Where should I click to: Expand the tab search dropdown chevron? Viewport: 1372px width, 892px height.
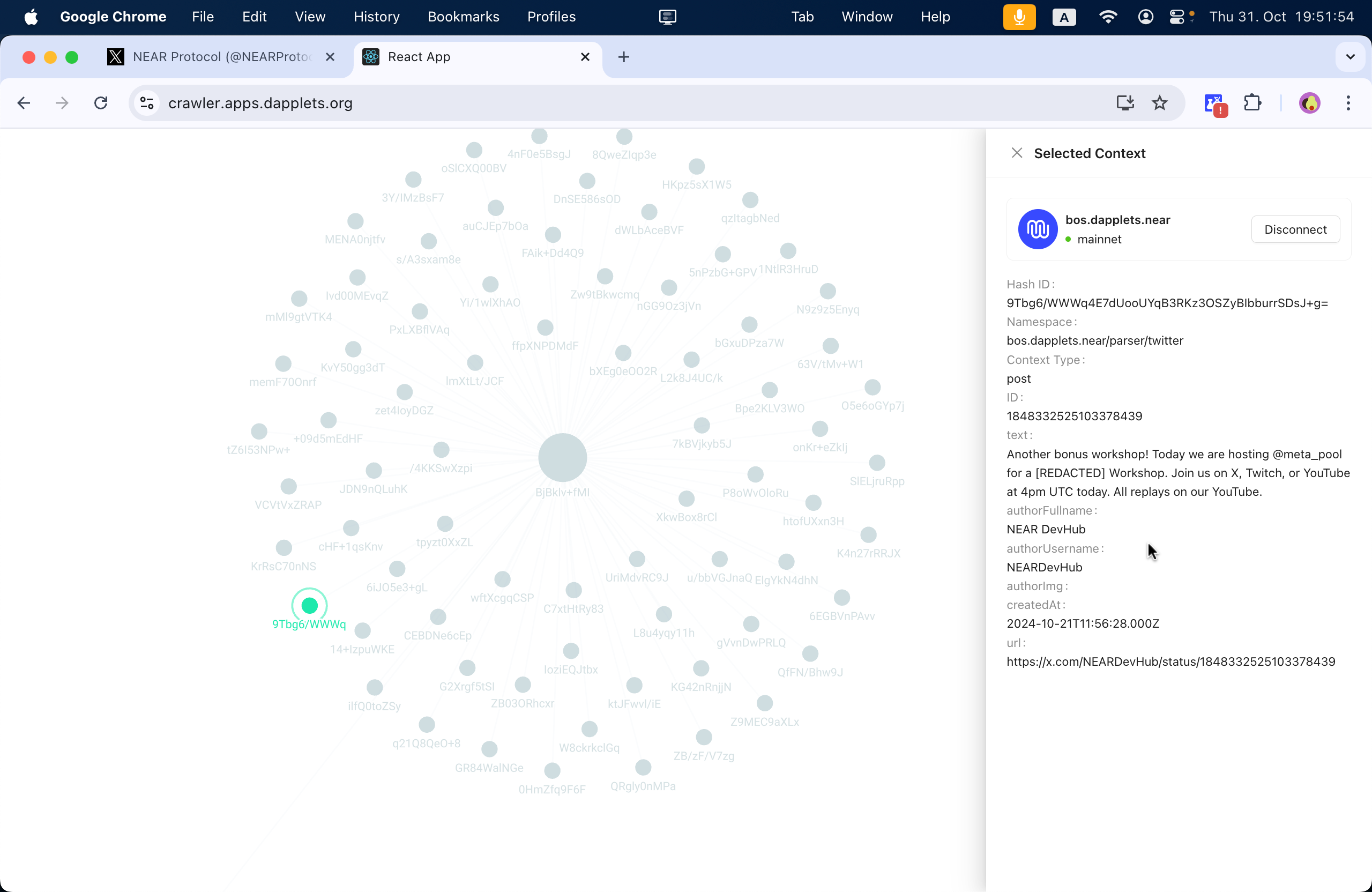[x=1349, y=57]
